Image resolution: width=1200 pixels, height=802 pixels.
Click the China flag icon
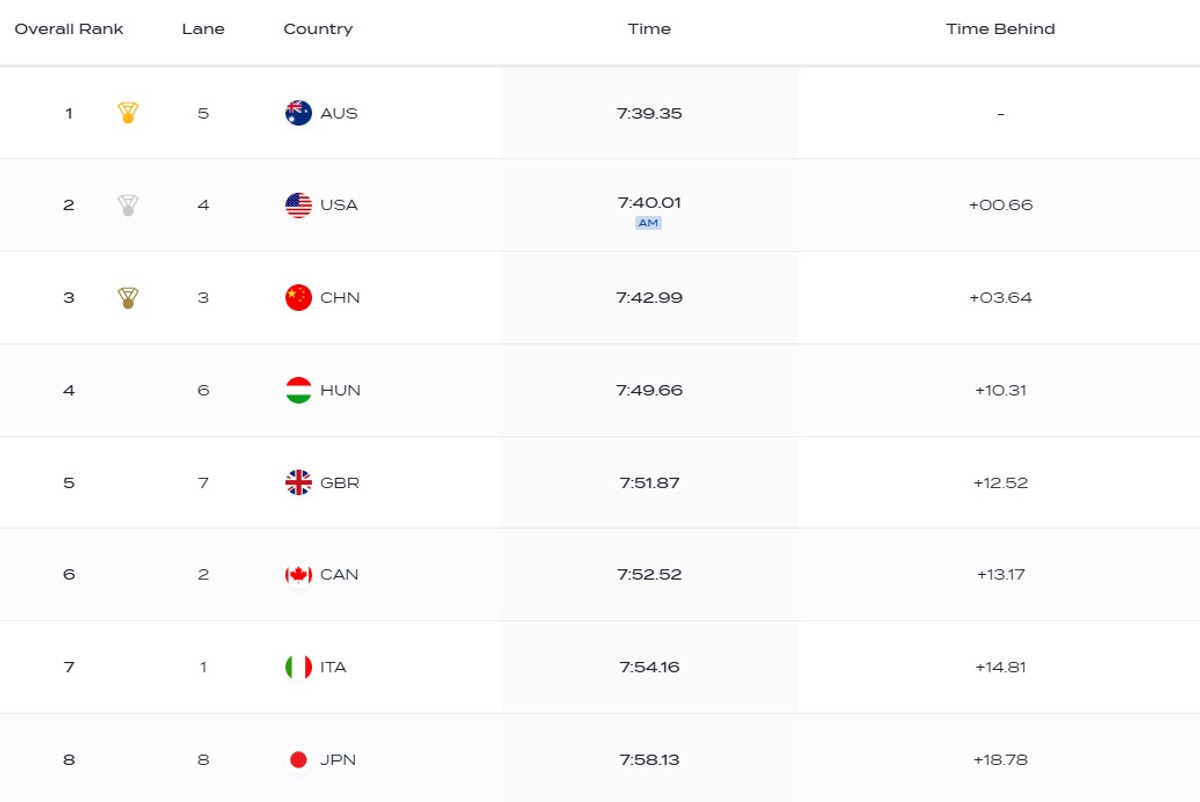[x=298, y=298]
